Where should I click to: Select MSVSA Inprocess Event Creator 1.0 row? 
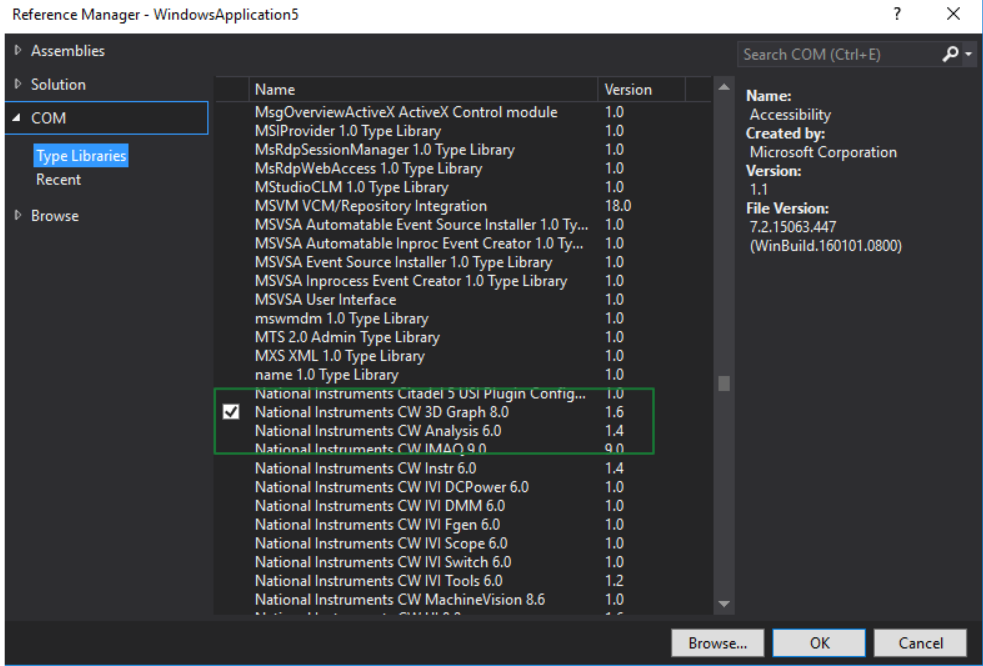click(464, 281)
